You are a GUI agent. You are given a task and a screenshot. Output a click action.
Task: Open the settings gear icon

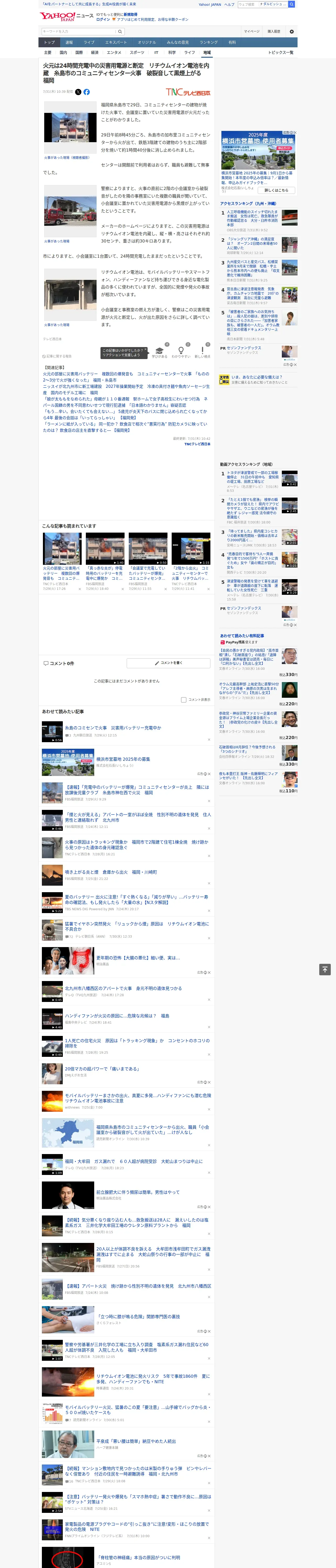[292, 32]
